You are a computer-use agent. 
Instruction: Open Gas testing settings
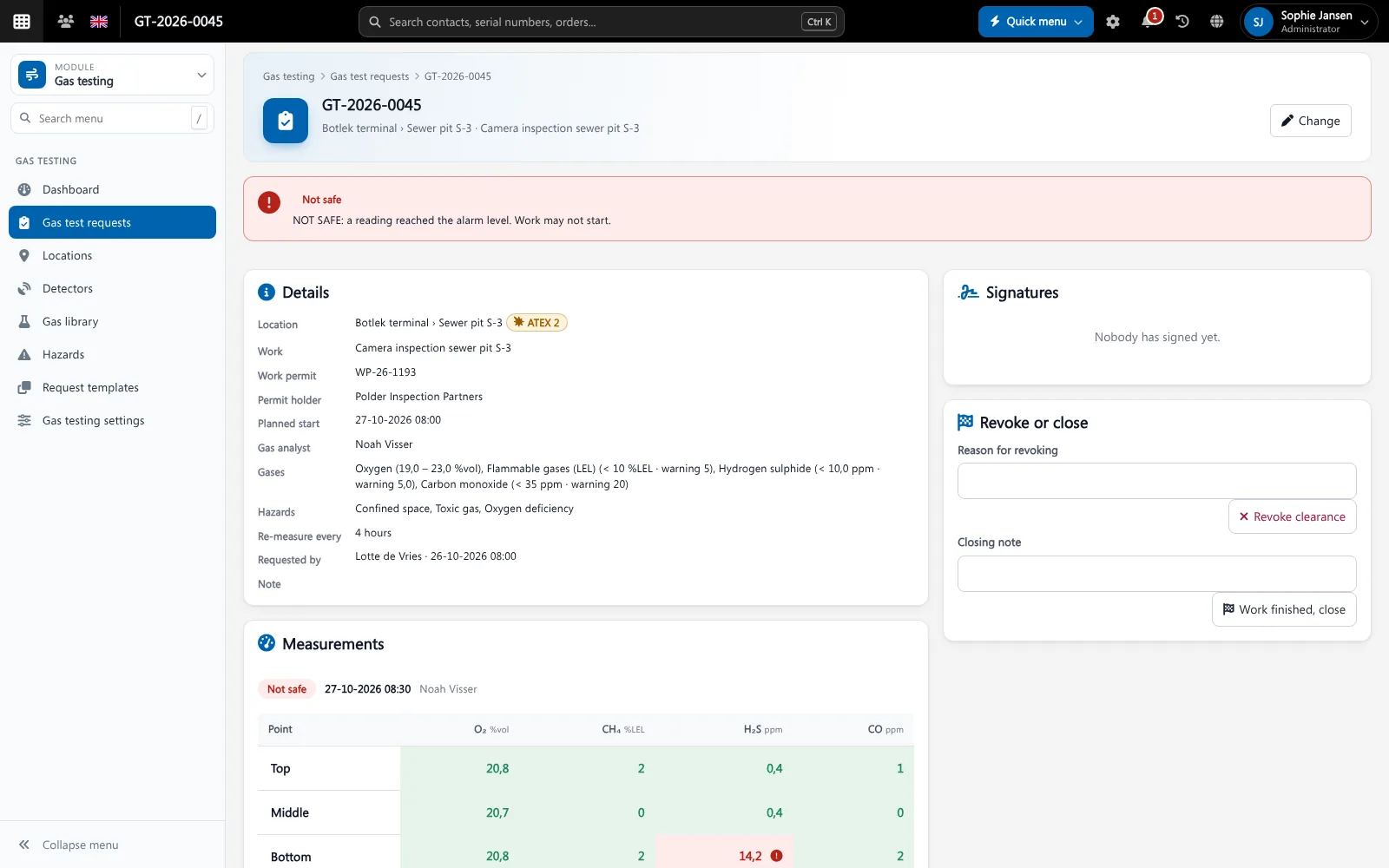click(112, 420)
